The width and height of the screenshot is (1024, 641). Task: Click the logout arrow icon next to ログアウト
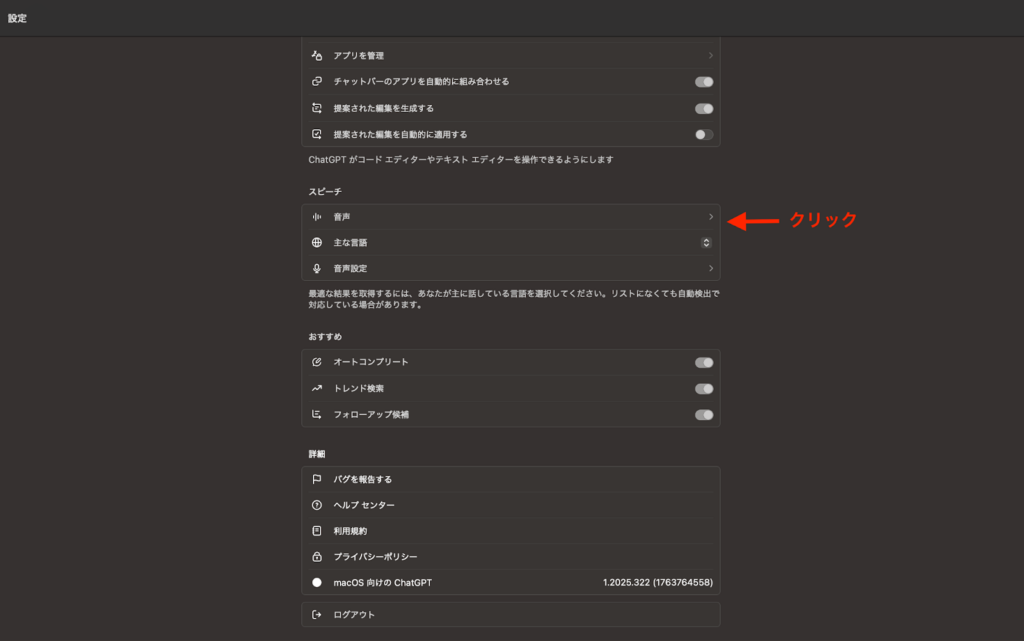tap(315, 613)
